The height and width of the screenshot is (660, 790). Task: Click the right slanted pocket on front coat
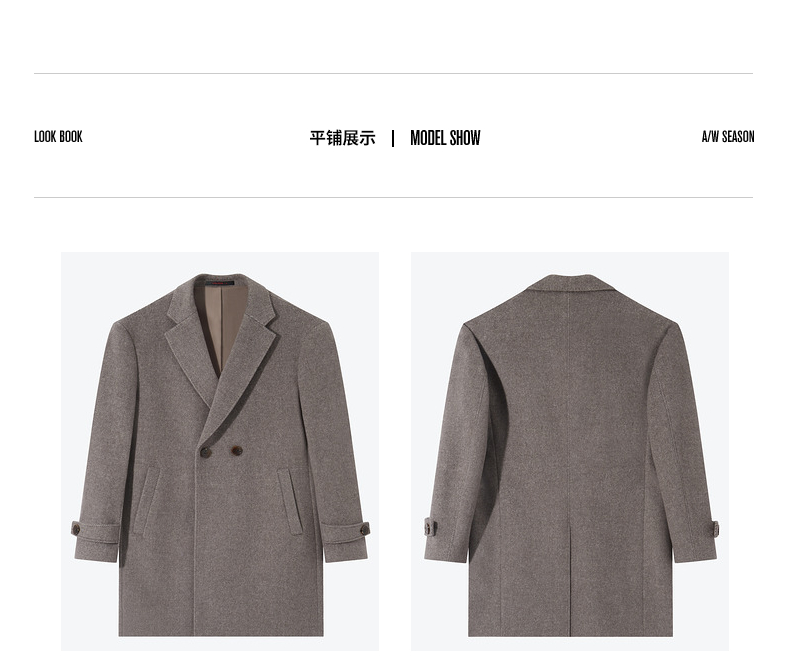point(290,501)
